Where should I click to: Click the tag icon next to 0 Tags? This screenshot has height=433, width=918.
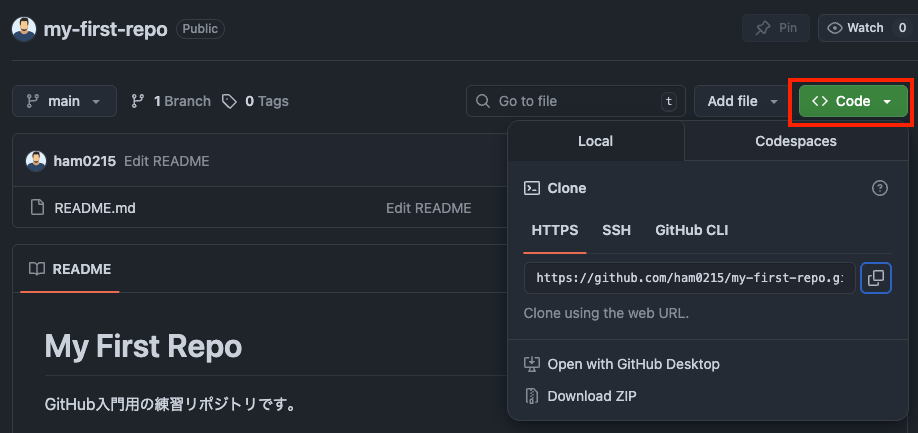pos(229,101)
